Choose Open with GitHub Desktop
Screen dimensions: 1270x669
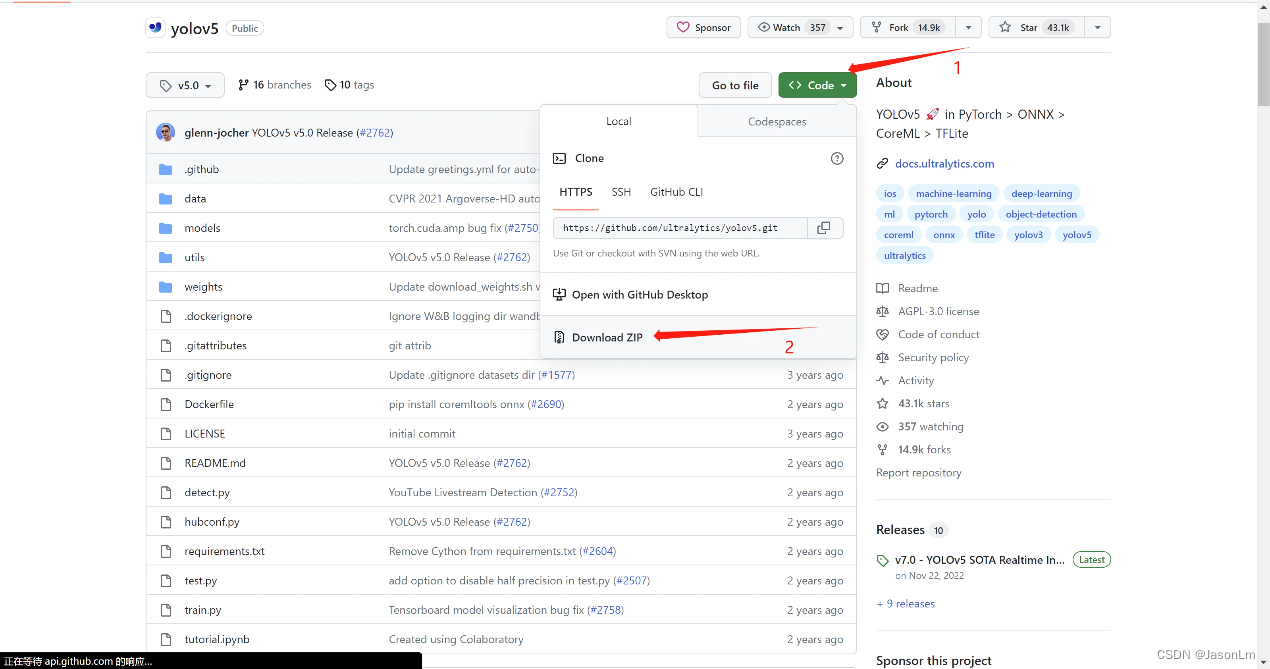pos(698,295)
